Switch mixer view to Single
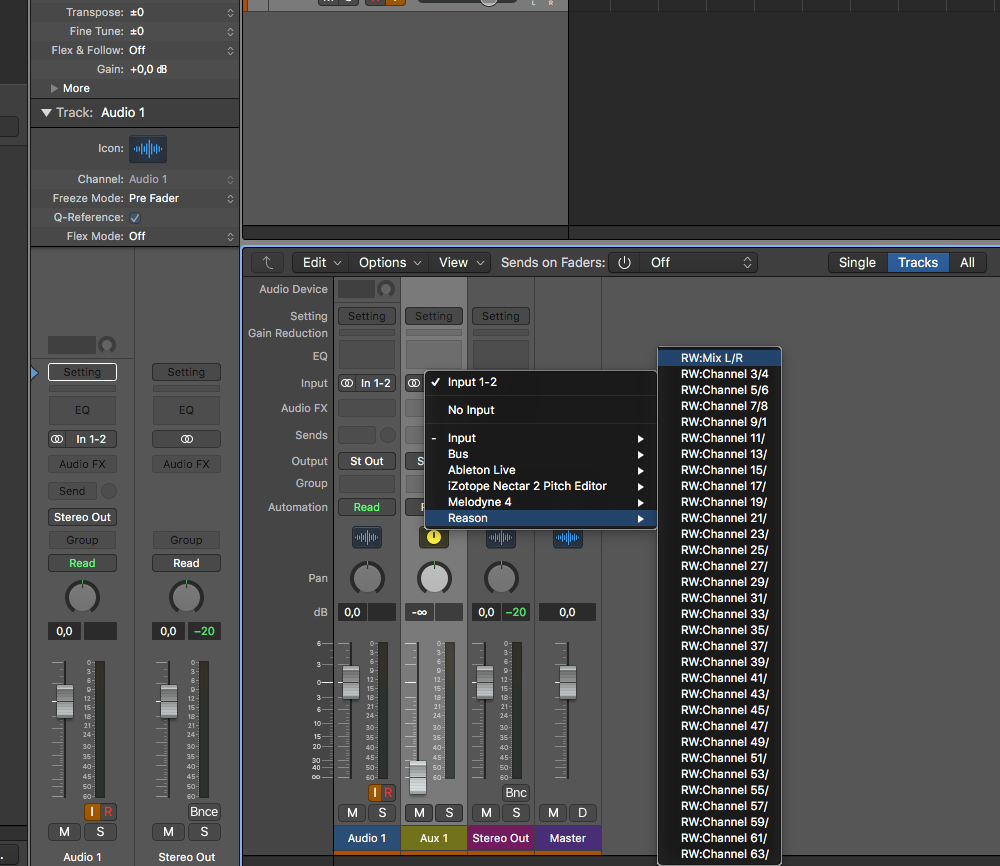This screenshot has width=1000, height=866. tap(857, 263)
